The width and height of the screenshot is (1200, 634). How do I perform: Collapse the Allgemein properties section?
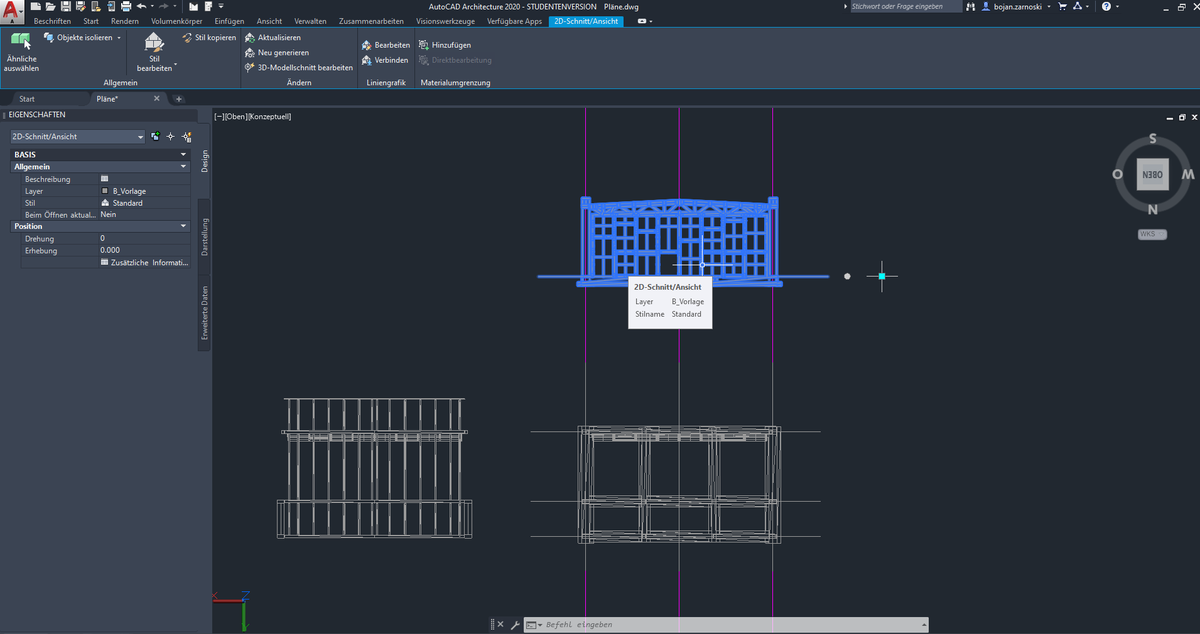coord(183,167)
